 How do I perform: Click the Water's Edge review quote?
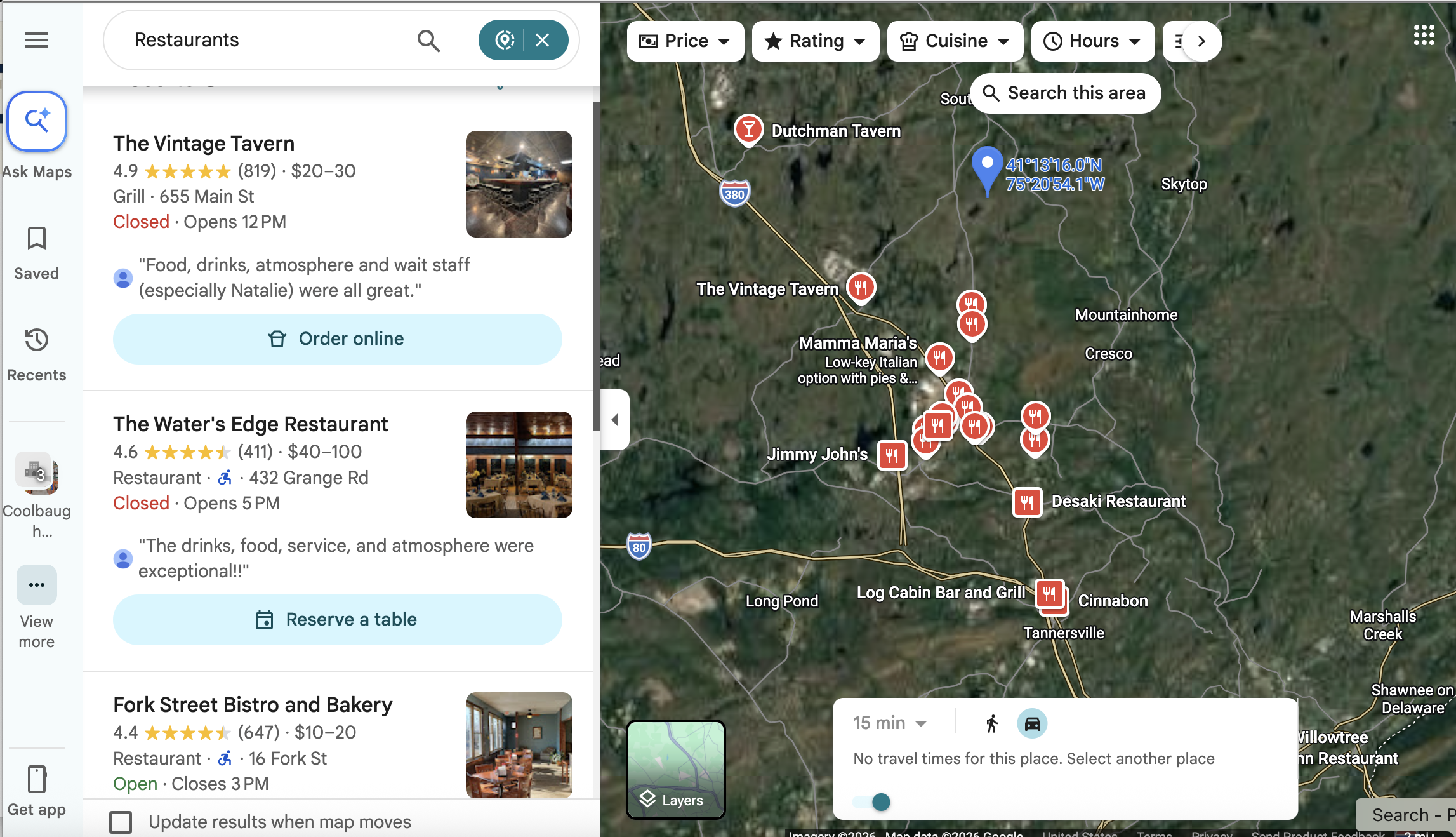(x=336, y=558)
